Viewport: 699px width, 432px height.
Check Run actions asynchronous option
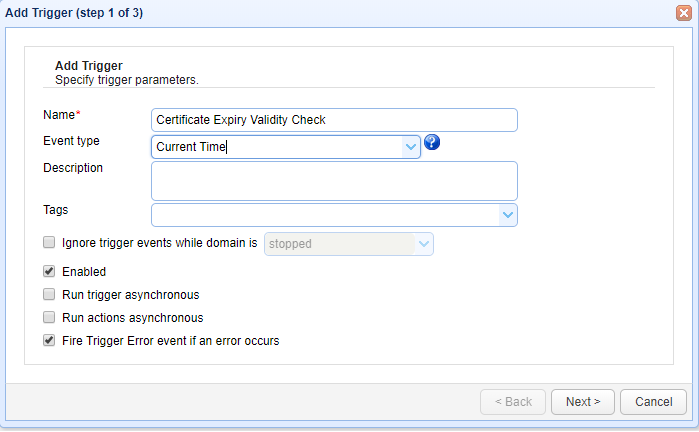(50, 318)
